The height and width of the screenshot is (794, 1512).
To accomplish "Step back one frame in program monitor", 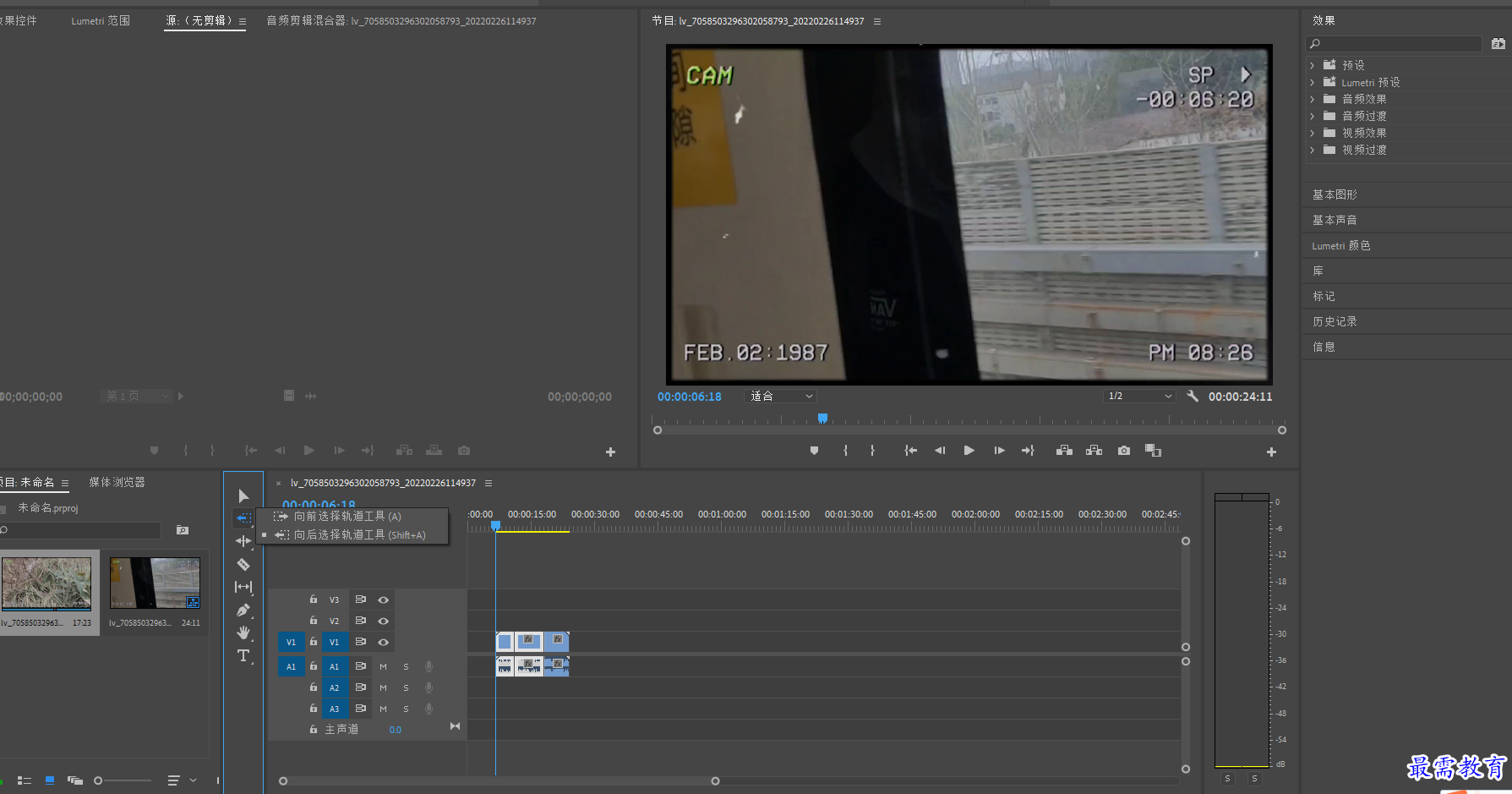I will coord(940,451).
